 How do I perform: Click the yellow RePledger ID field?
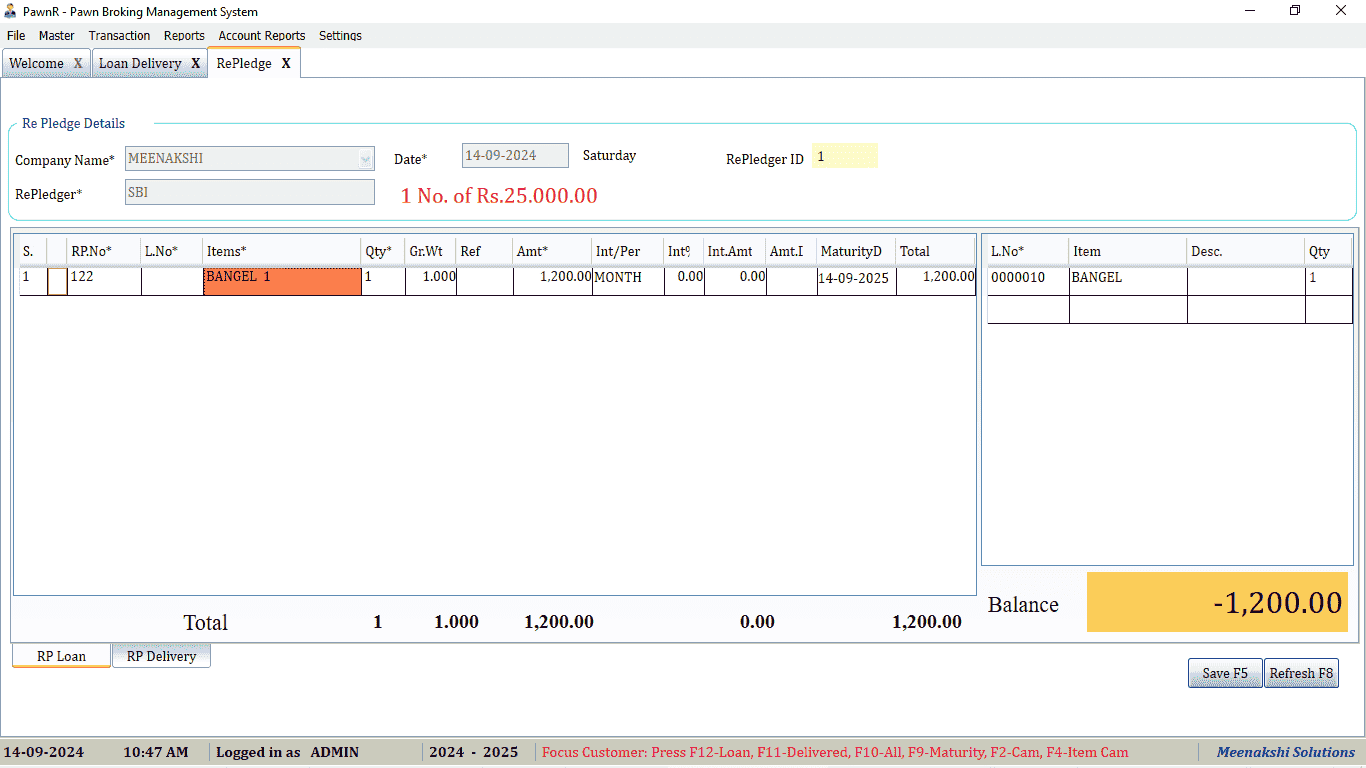click(844, 156)
